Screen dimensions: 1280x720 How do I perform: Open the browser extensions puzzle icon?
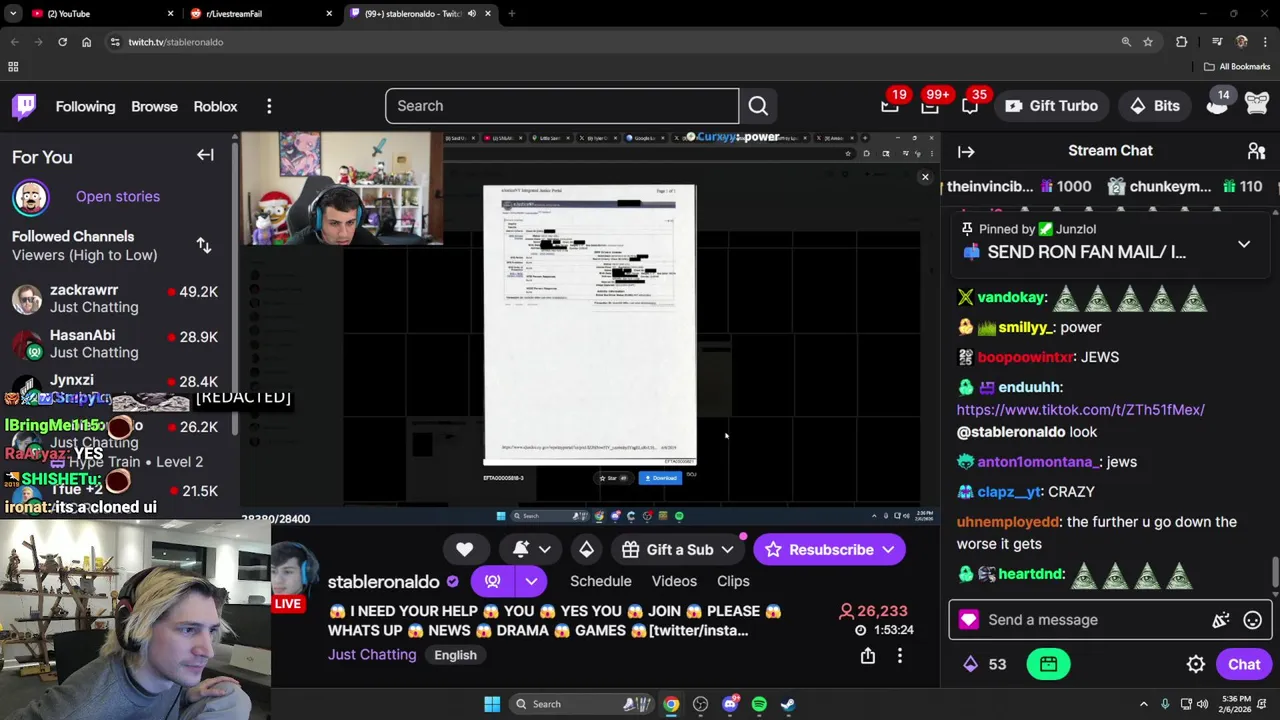(x=1182, y=42)
